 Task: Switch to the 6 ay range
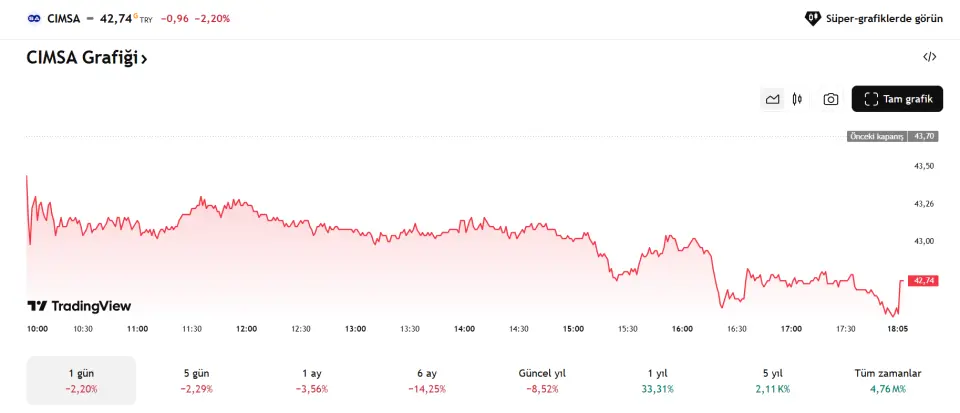pos(426,380)
